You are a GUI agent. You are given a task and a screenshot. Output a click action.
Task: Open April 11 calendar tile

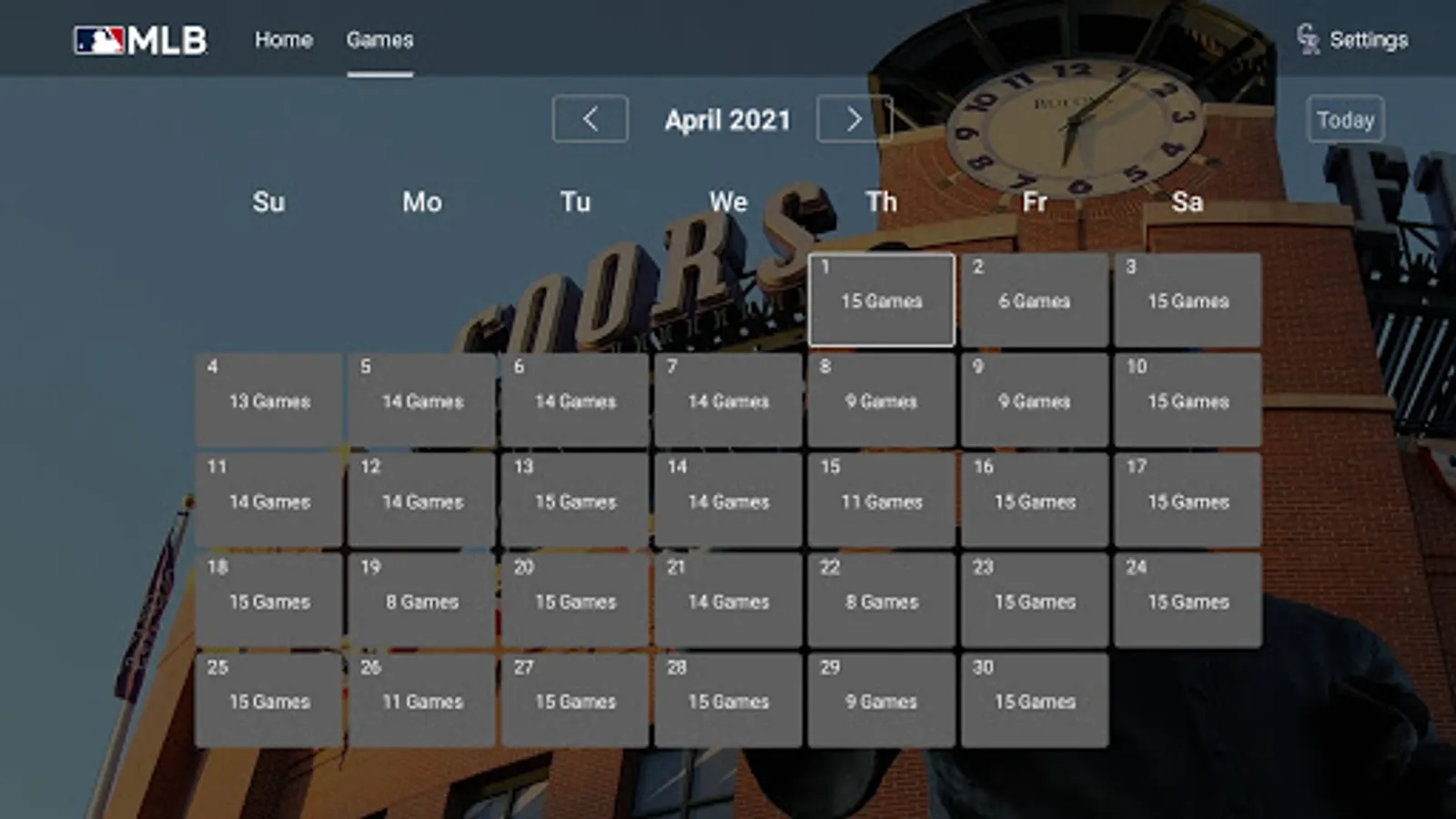269,500
